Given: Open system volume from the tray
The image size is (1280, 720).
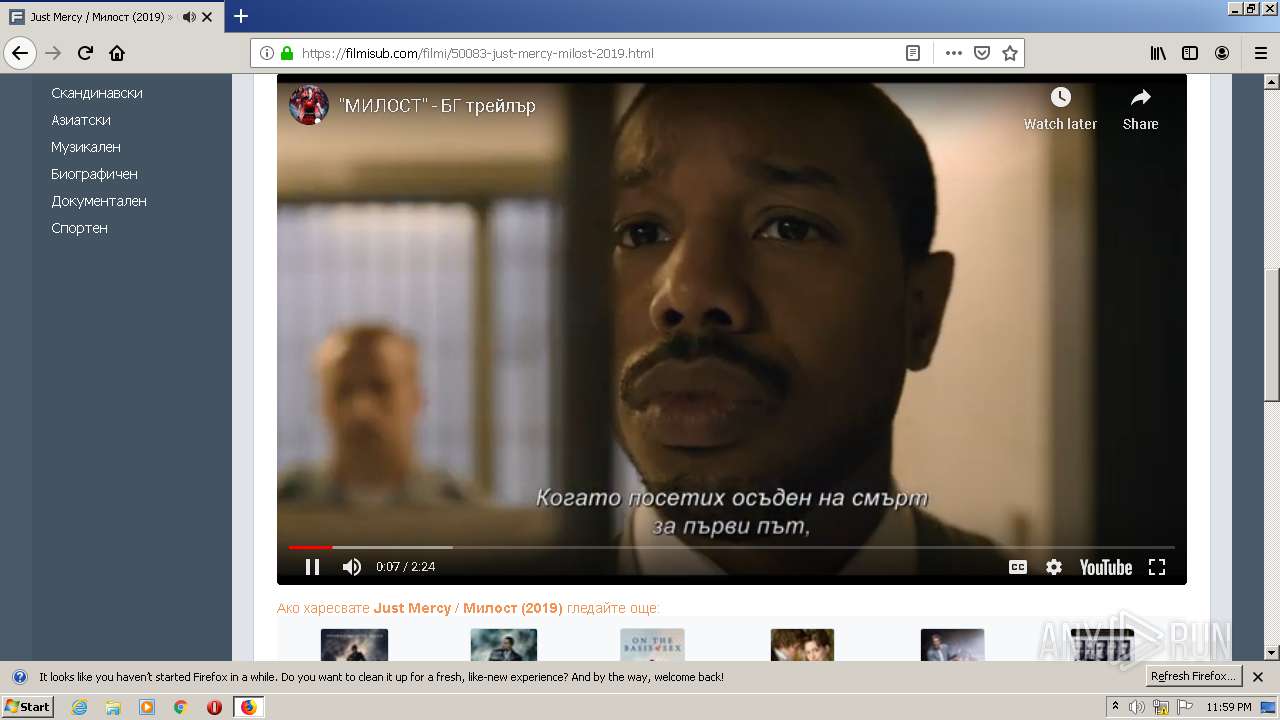Looking at the screenshot, I should [x=1137, y=707].
